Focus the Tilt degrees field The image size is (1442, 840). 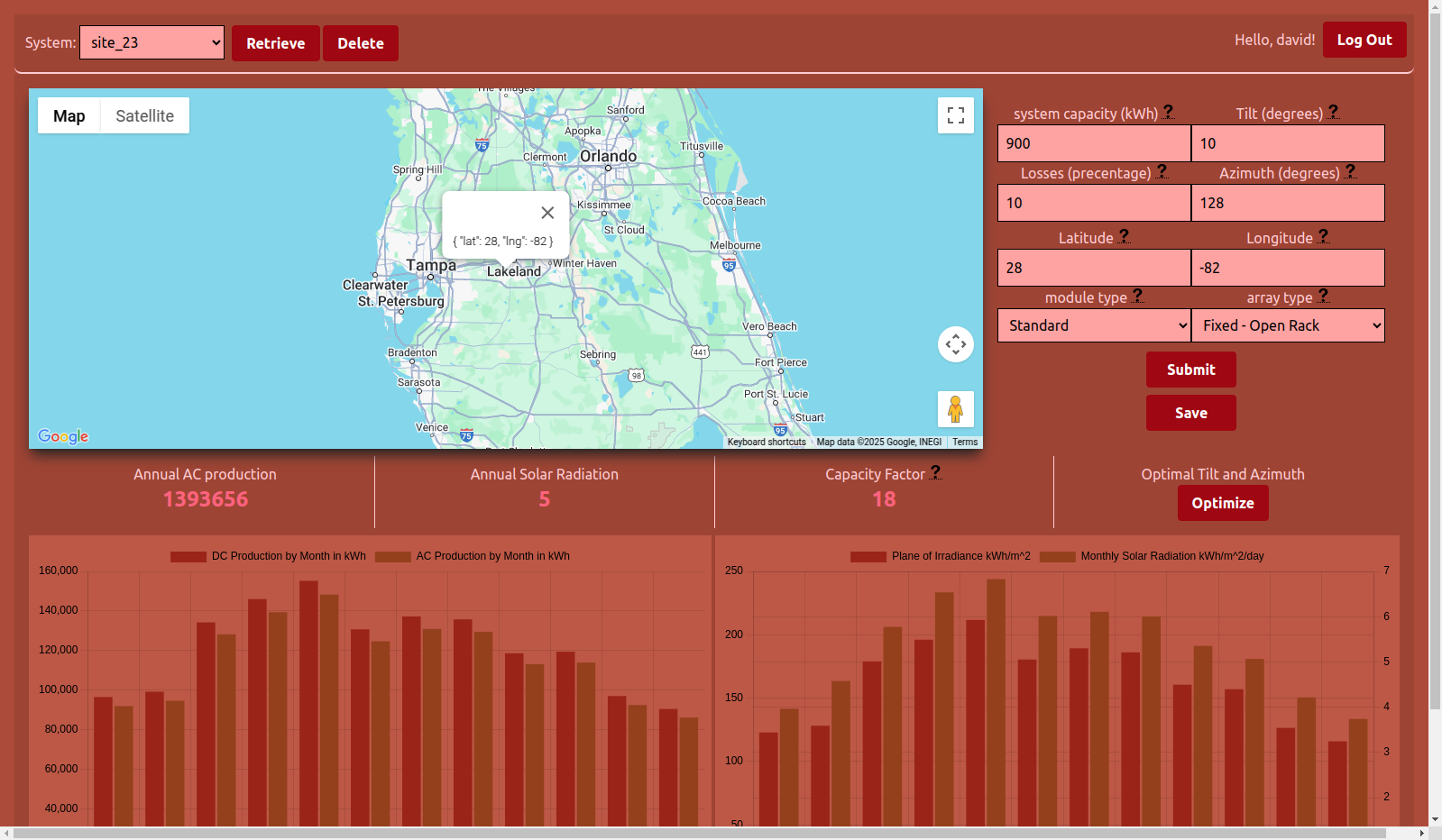pyautogui.click(x=1288, y=143)
